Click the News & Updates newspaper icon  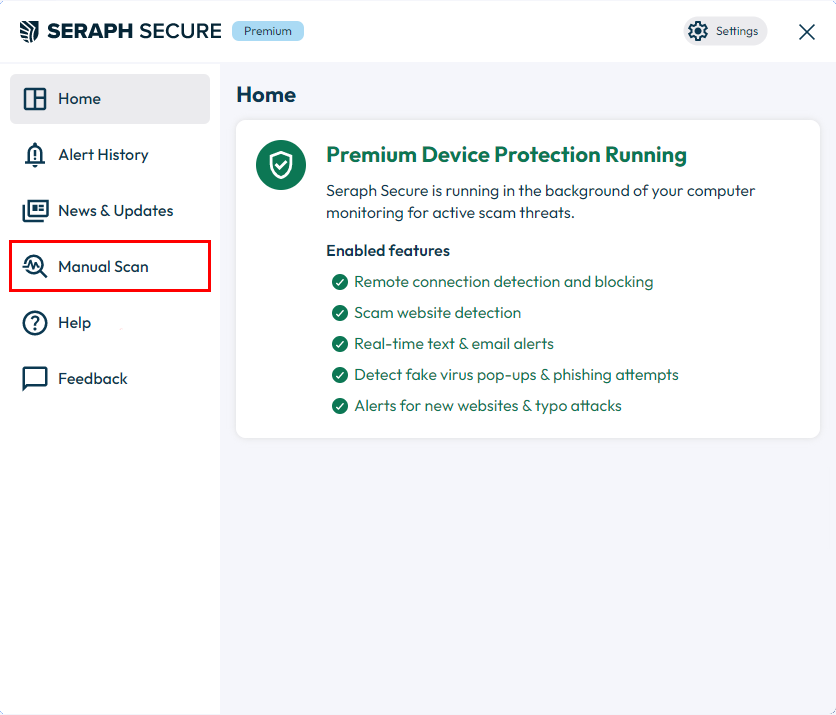pyautogui.click(x=35, y=211)
